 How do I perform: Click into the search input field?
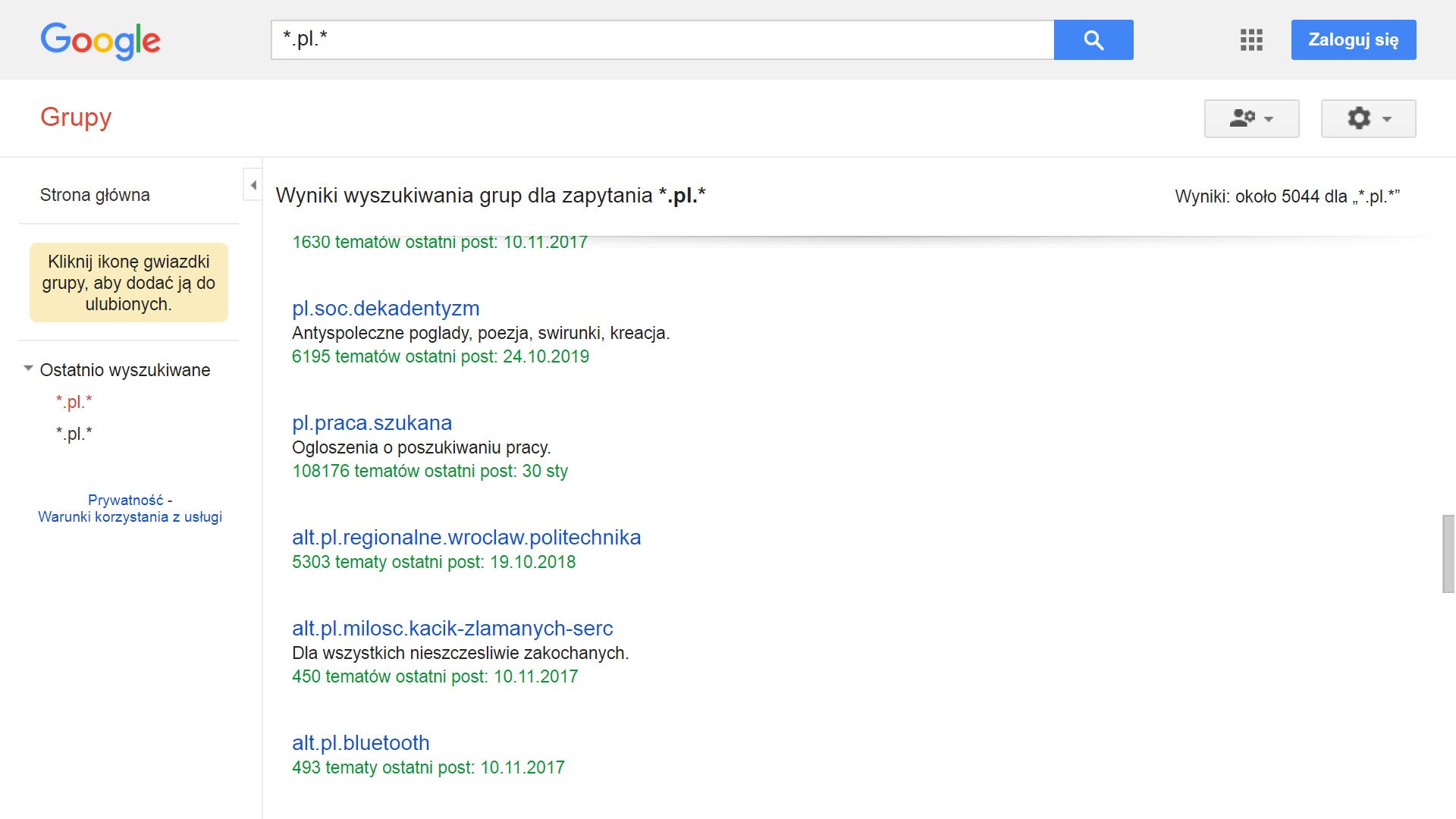click(x=660, y=40)
